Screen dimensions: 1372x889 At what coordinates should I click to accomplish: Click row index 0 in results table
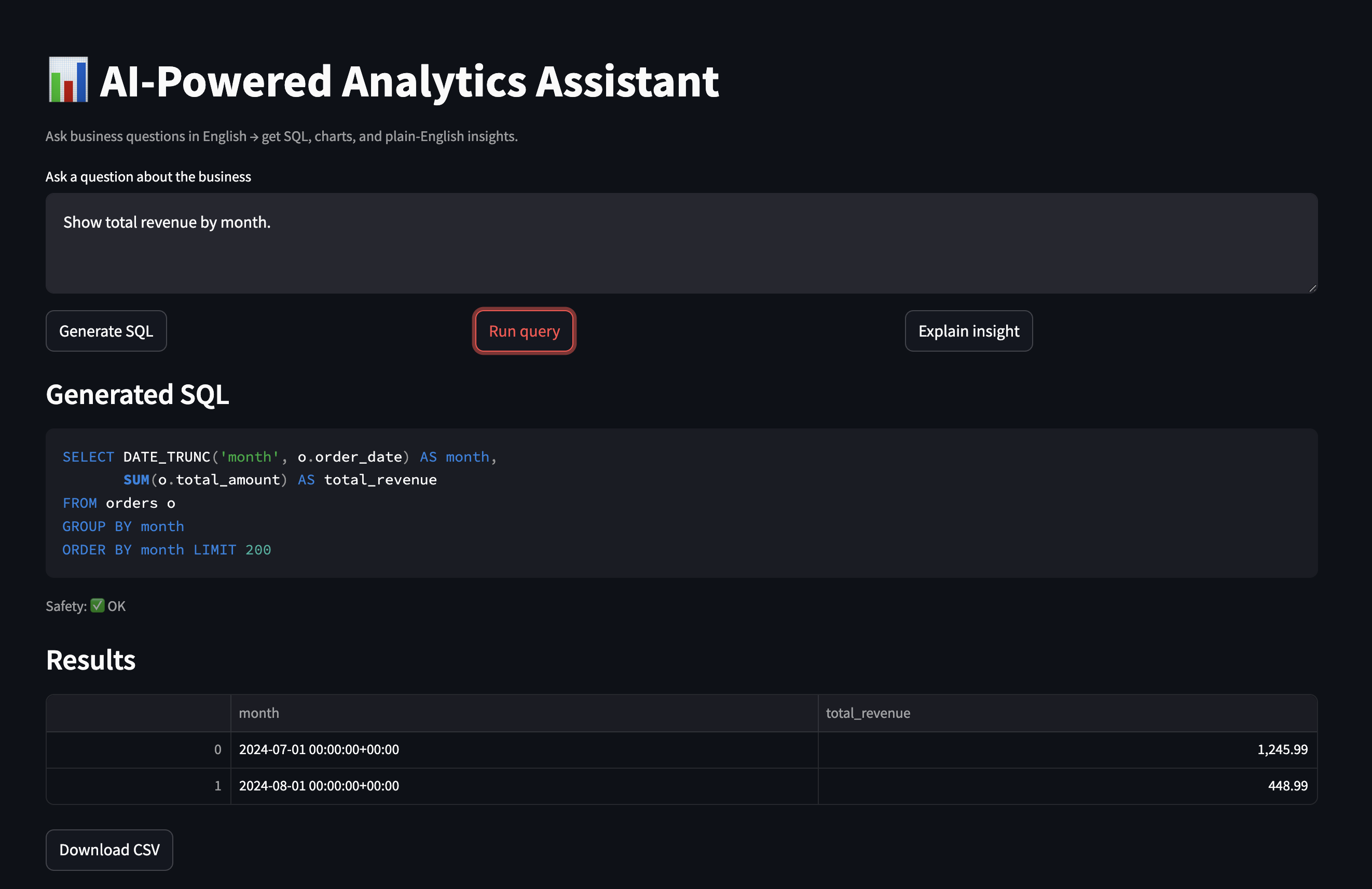pyautogui.click(x=139, y=749)
